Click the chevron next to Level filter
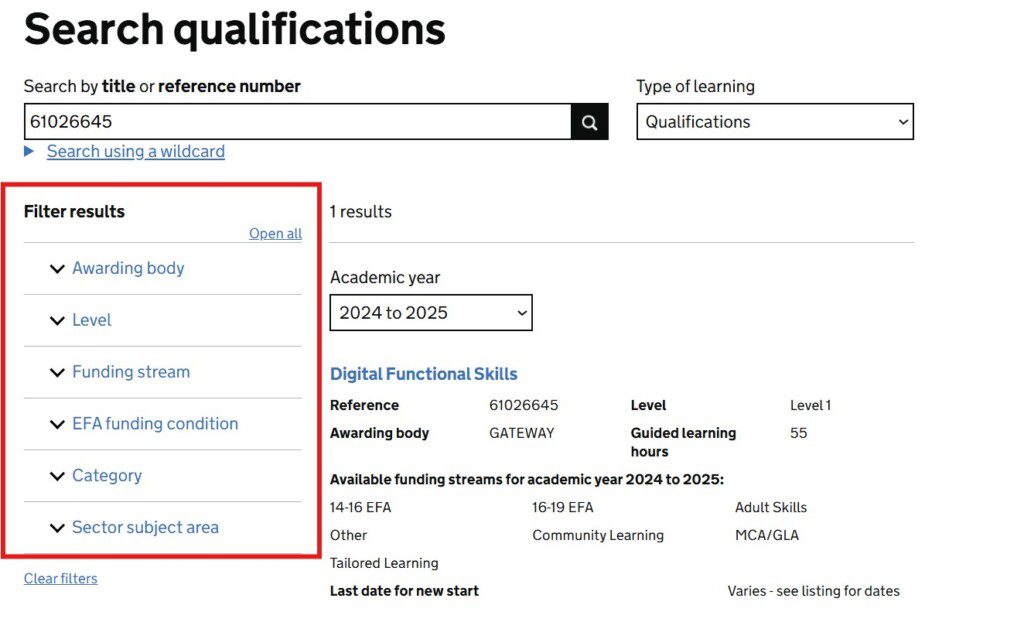Image resolution: width=1024 pixels, height=629 pixels. pyautogui.click(x=57, y=320)
